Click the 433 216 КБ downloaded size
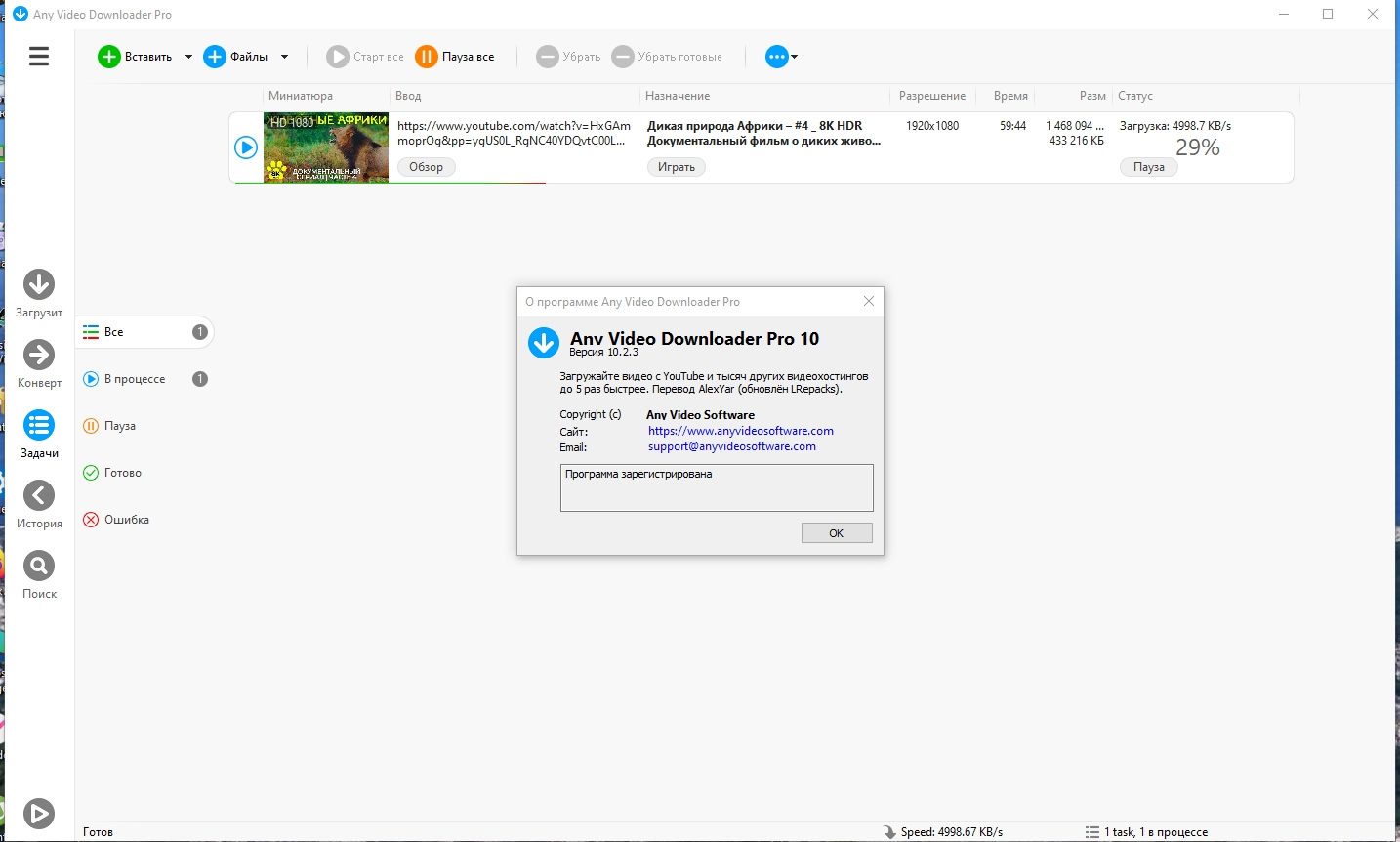The height and width of the screenshot is (842, 1400). (1077, 141)
